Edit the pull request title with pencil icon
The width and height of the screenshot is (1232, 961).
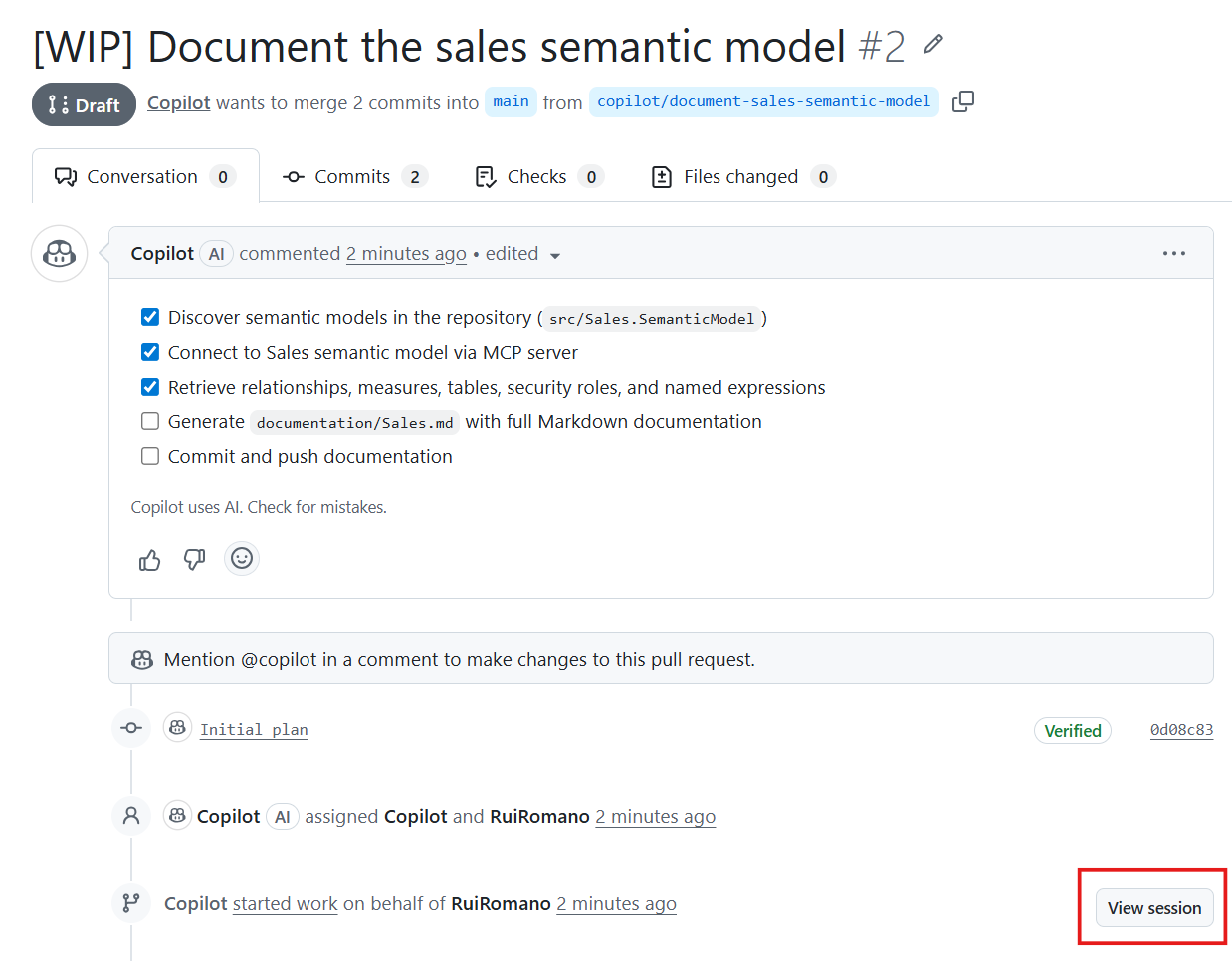pyautogui.click(x=932, y=44)
